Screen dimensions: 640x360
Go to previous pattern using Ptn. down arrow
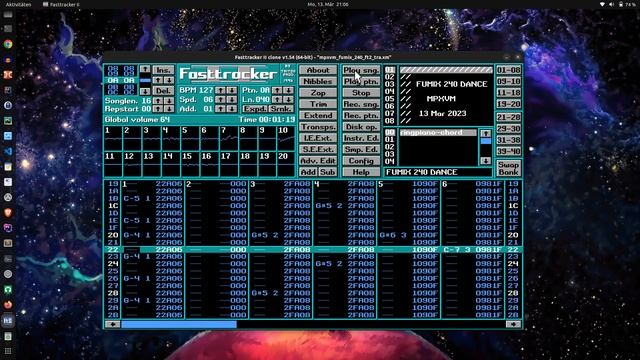click(289, 90)
